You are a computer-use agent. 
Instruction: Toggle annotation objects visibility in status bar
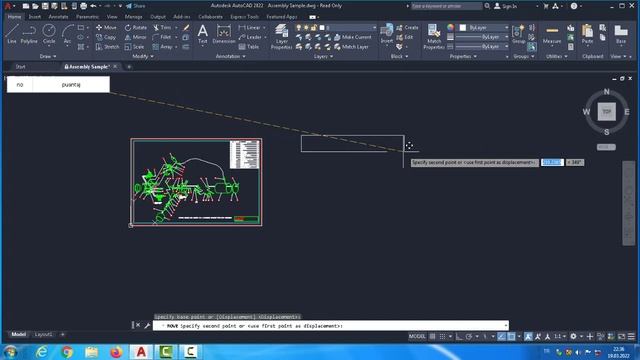(528, 336)
